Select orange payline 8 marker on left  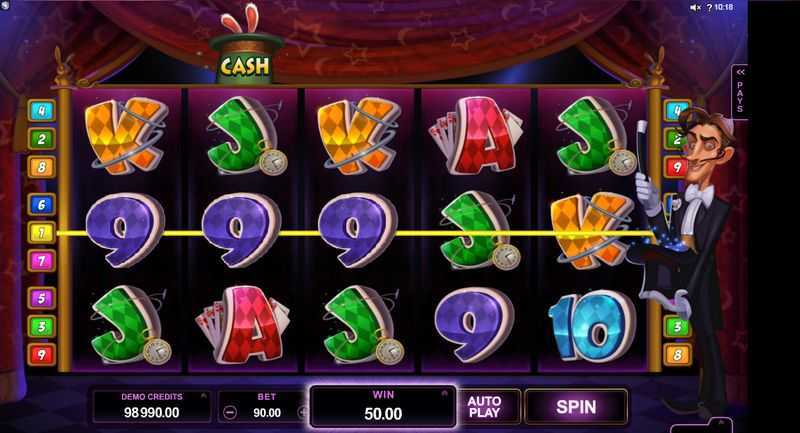click(x=42, y=167)
